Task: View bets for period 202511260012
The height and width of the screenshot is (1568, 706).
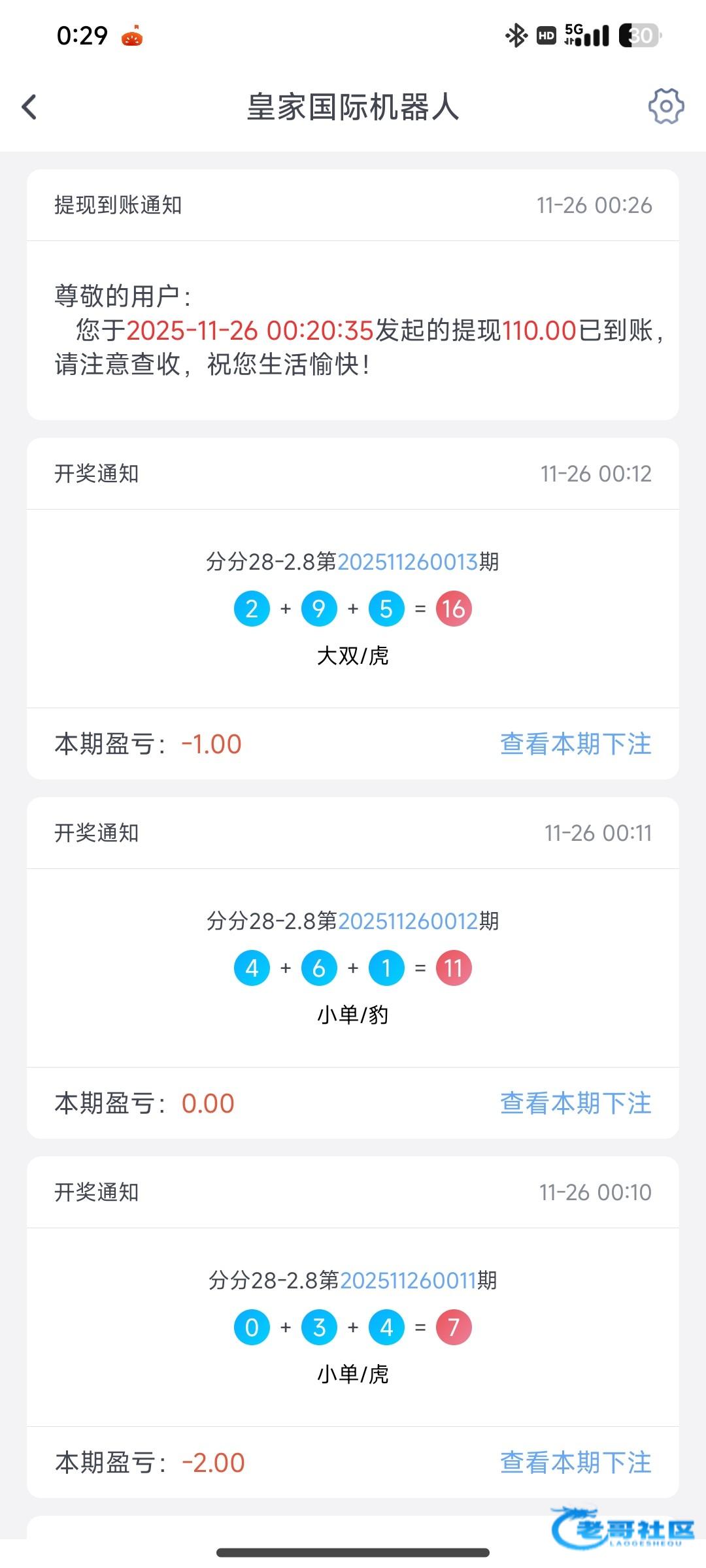Action: [575, 1103]
